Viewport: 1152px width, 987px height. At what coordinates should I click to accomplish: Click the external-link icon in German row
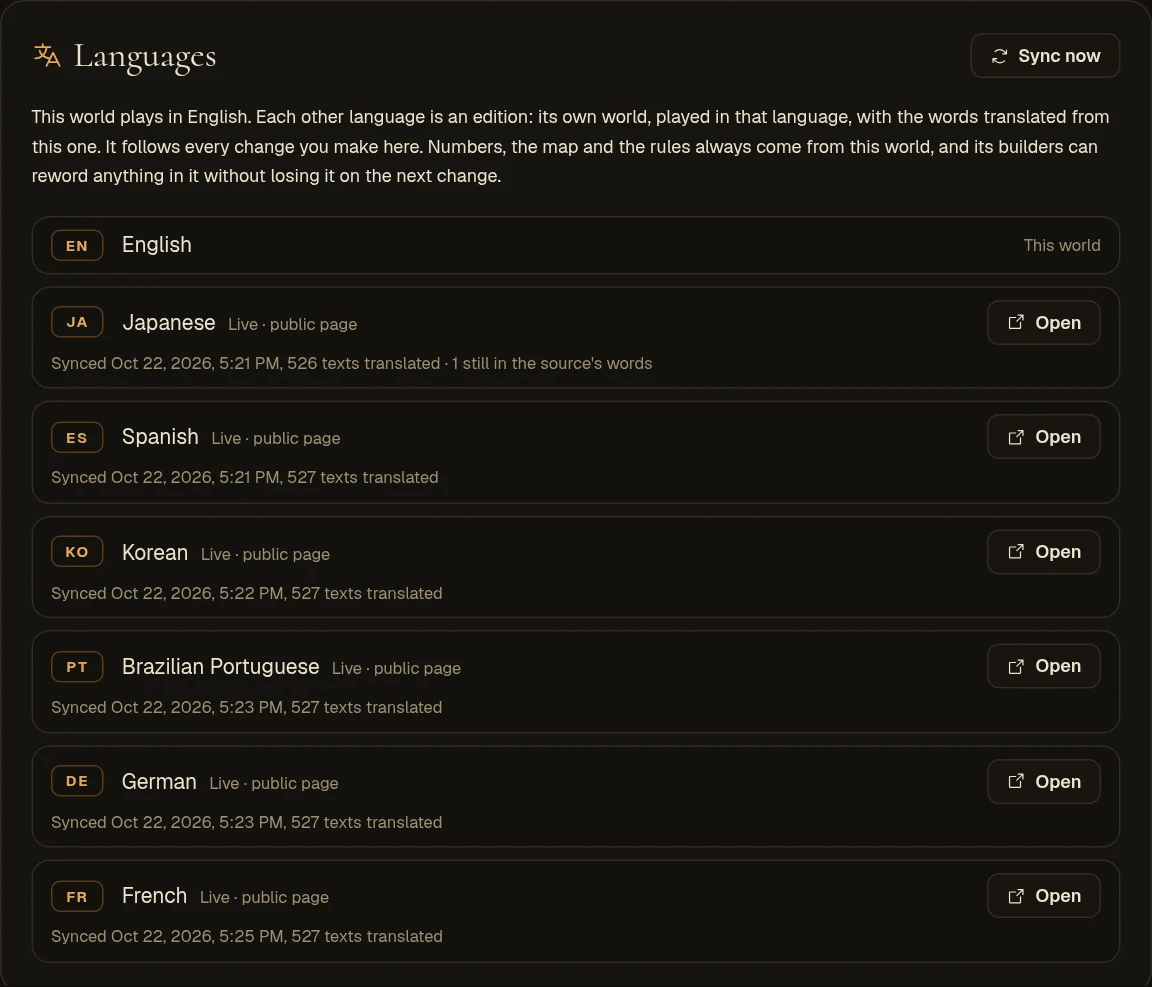coord(1016,781)
